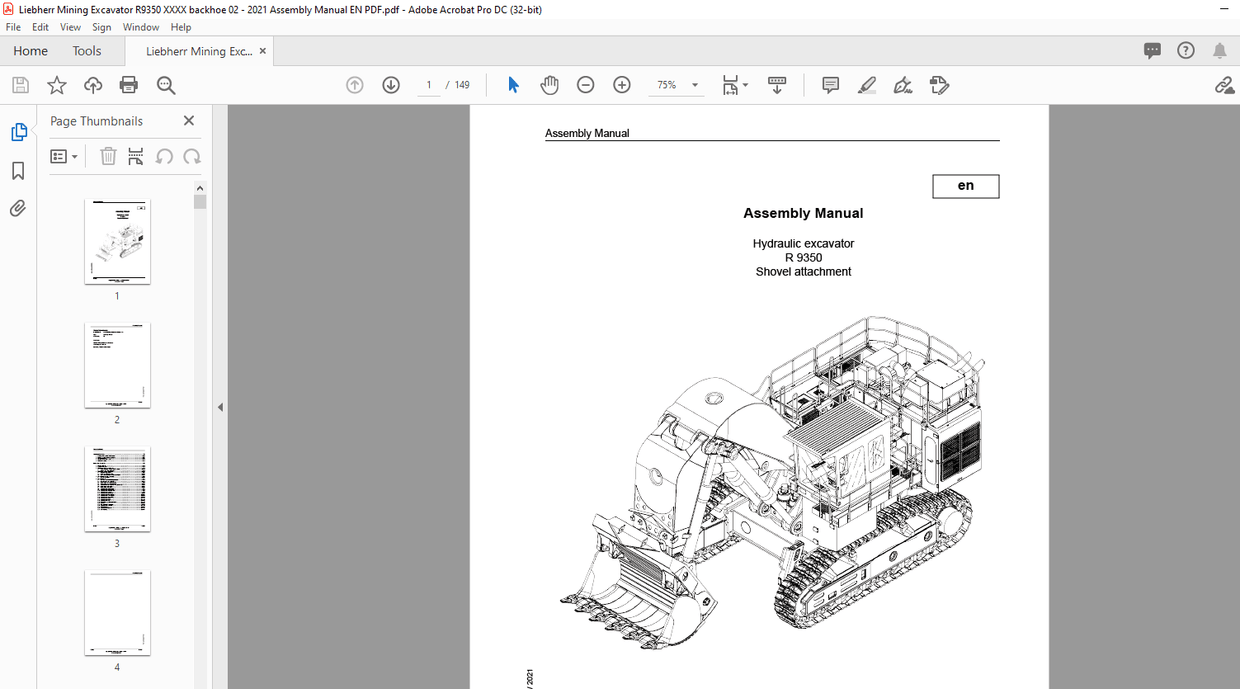
Task: Open the Bookmarks panel icon
Action: (19, 170)
